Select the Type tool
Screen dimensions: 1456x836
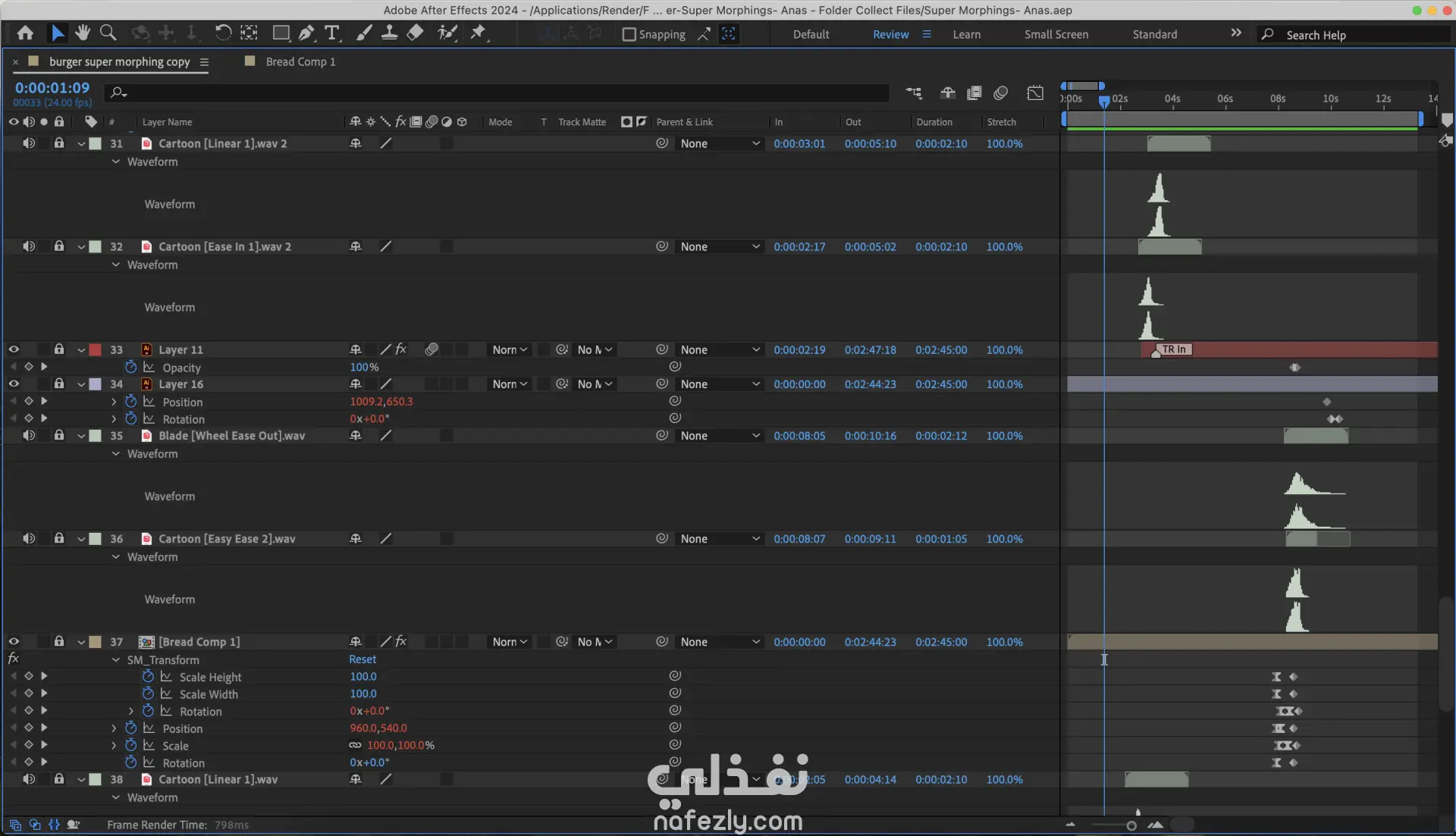(x=331, y=33)
